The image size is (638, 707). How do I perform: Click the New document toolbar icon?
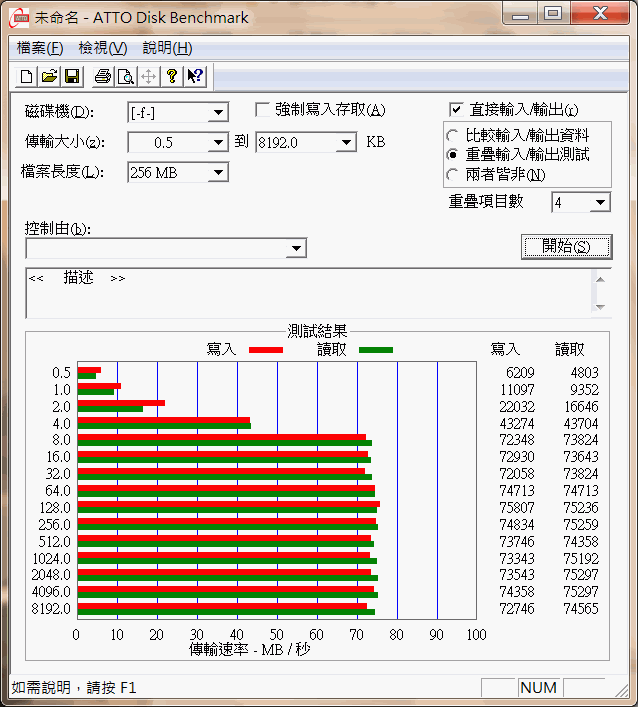(x=26, y=76)
